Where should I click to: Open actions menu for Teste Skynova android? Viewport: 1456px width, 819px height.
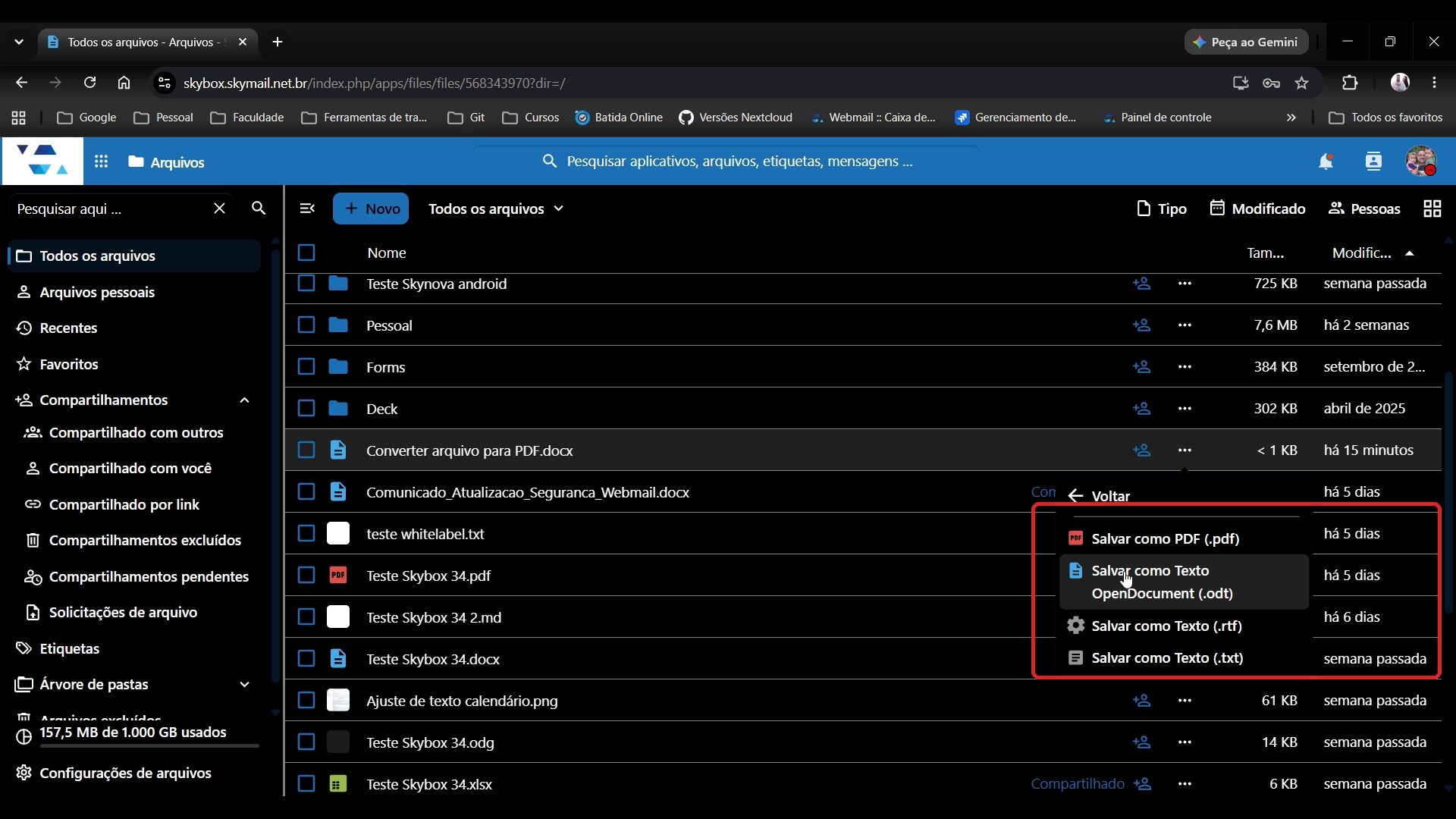coord(1185,284)
